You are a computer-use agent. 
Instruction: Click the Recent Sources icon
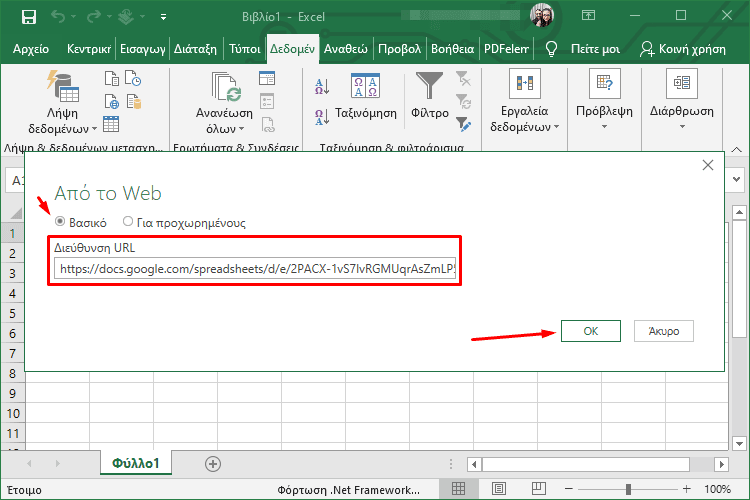(x=133, y=78)
